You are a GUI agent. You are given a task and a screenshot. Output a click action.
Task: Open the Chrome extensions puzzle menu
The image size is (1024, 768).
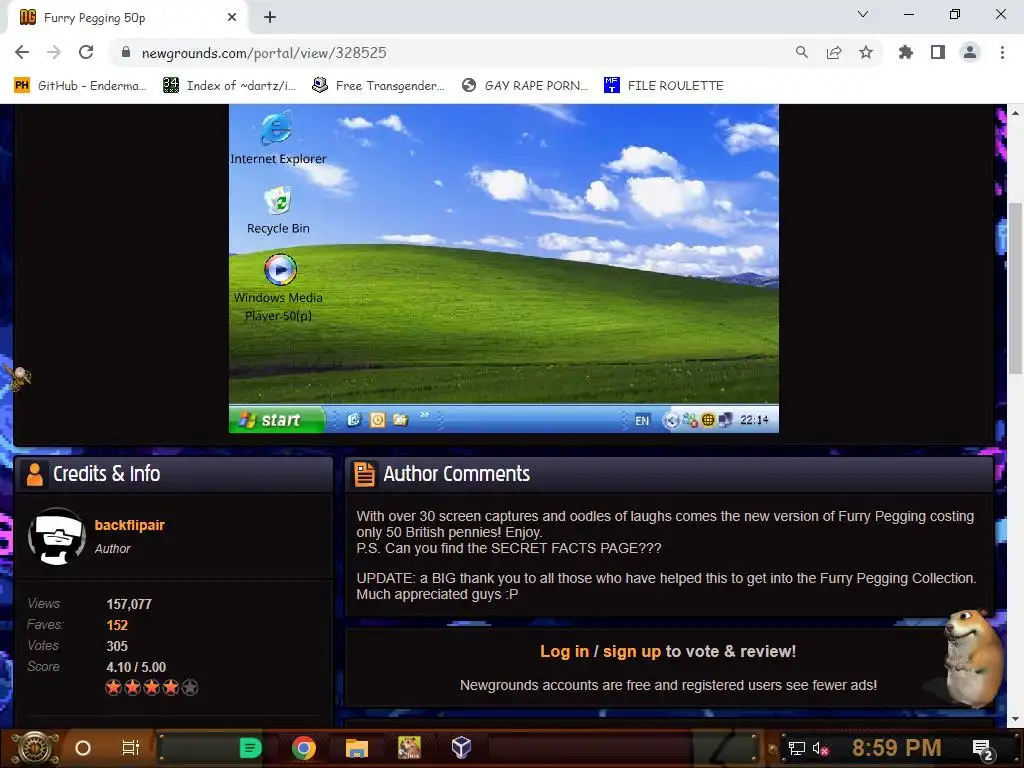(905, 52)
